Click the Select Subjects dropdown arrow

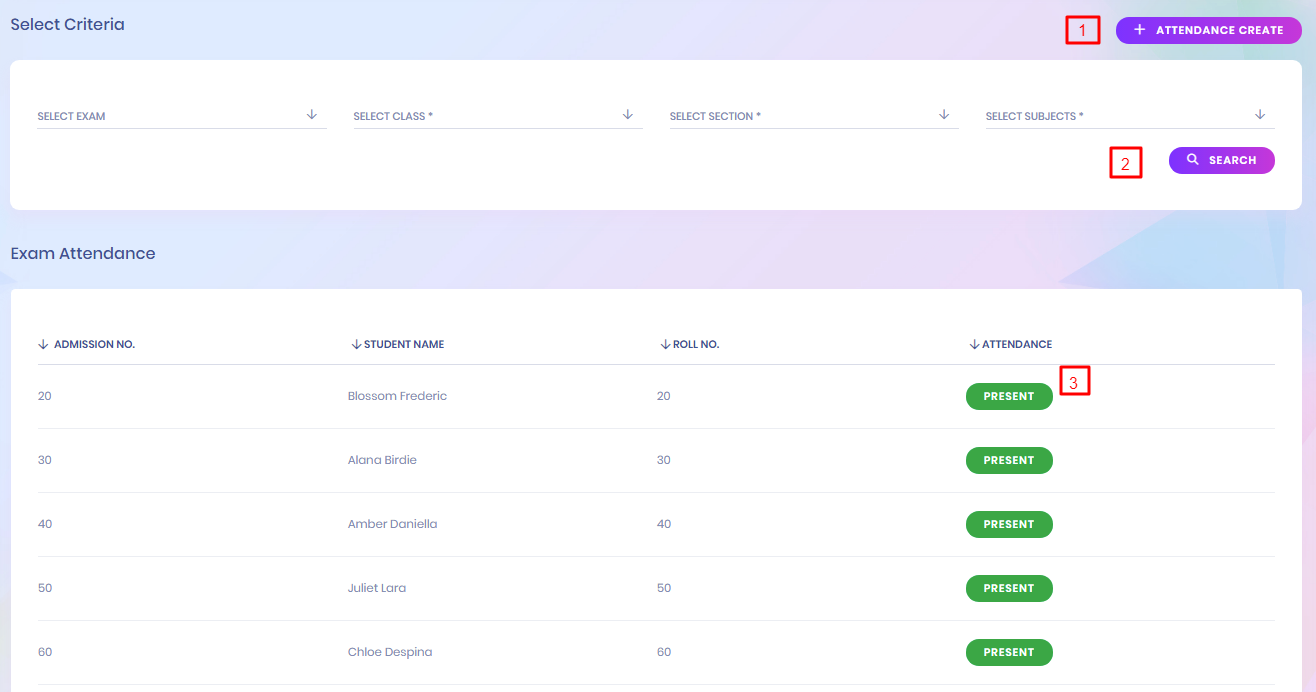coord(1260,115)
